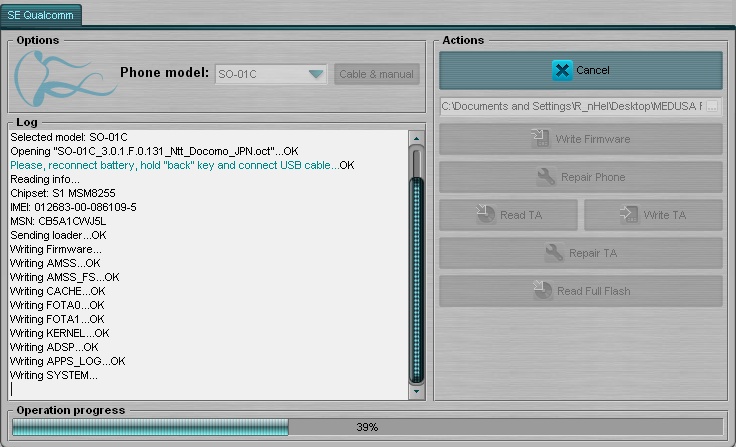The image size is (736, 447).
Task: Click the teal 'Please, reconnect battery' log line
Action: 182,165
